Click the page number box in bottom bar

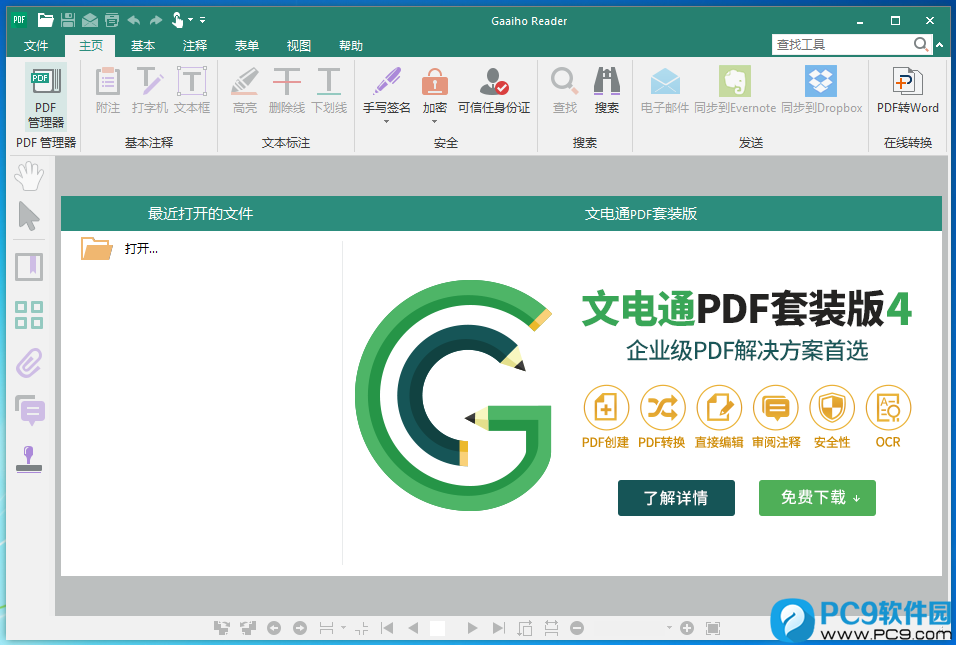tap(437, 628)
